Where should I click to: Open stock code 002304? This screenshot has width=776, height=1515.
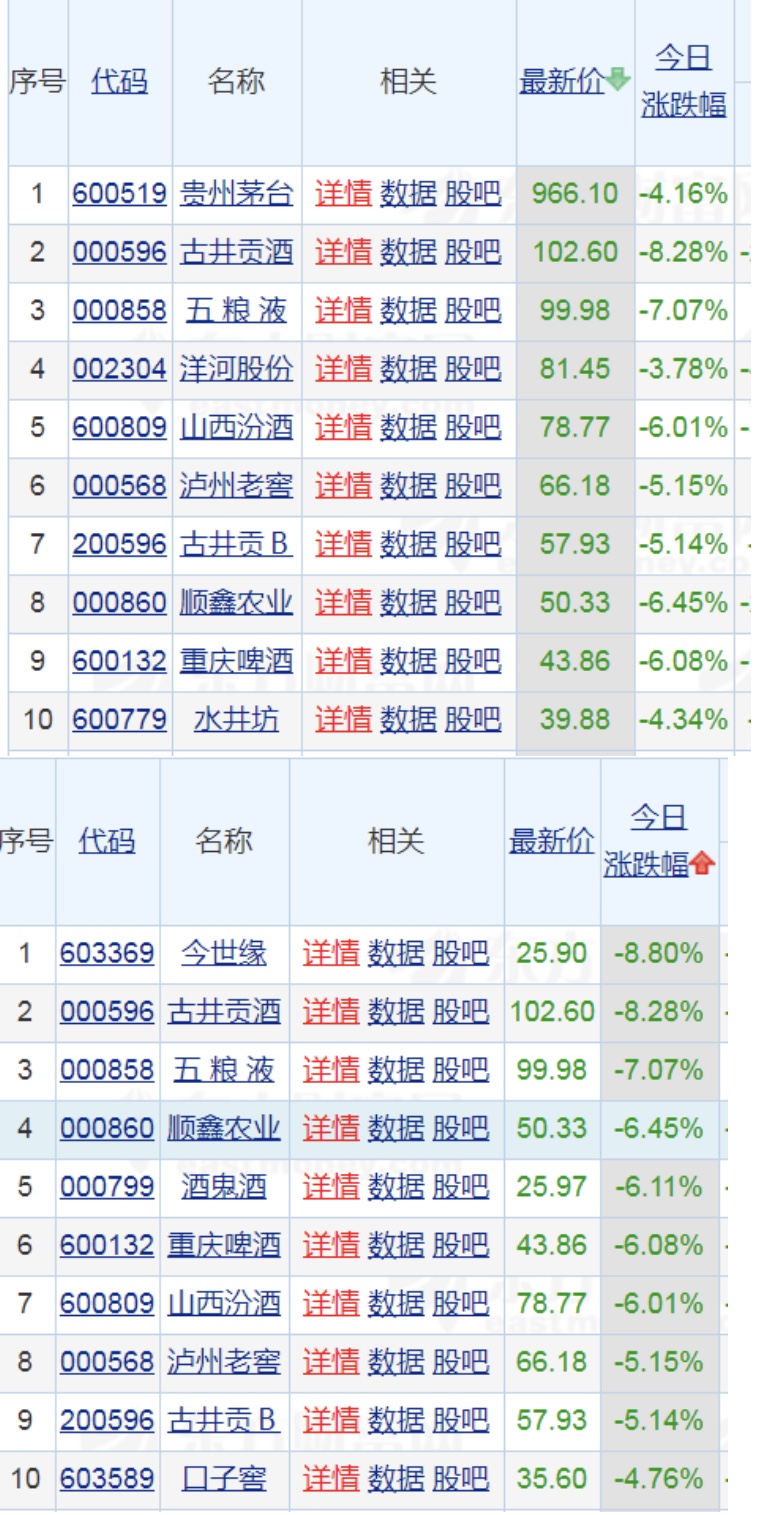point(119,369)
